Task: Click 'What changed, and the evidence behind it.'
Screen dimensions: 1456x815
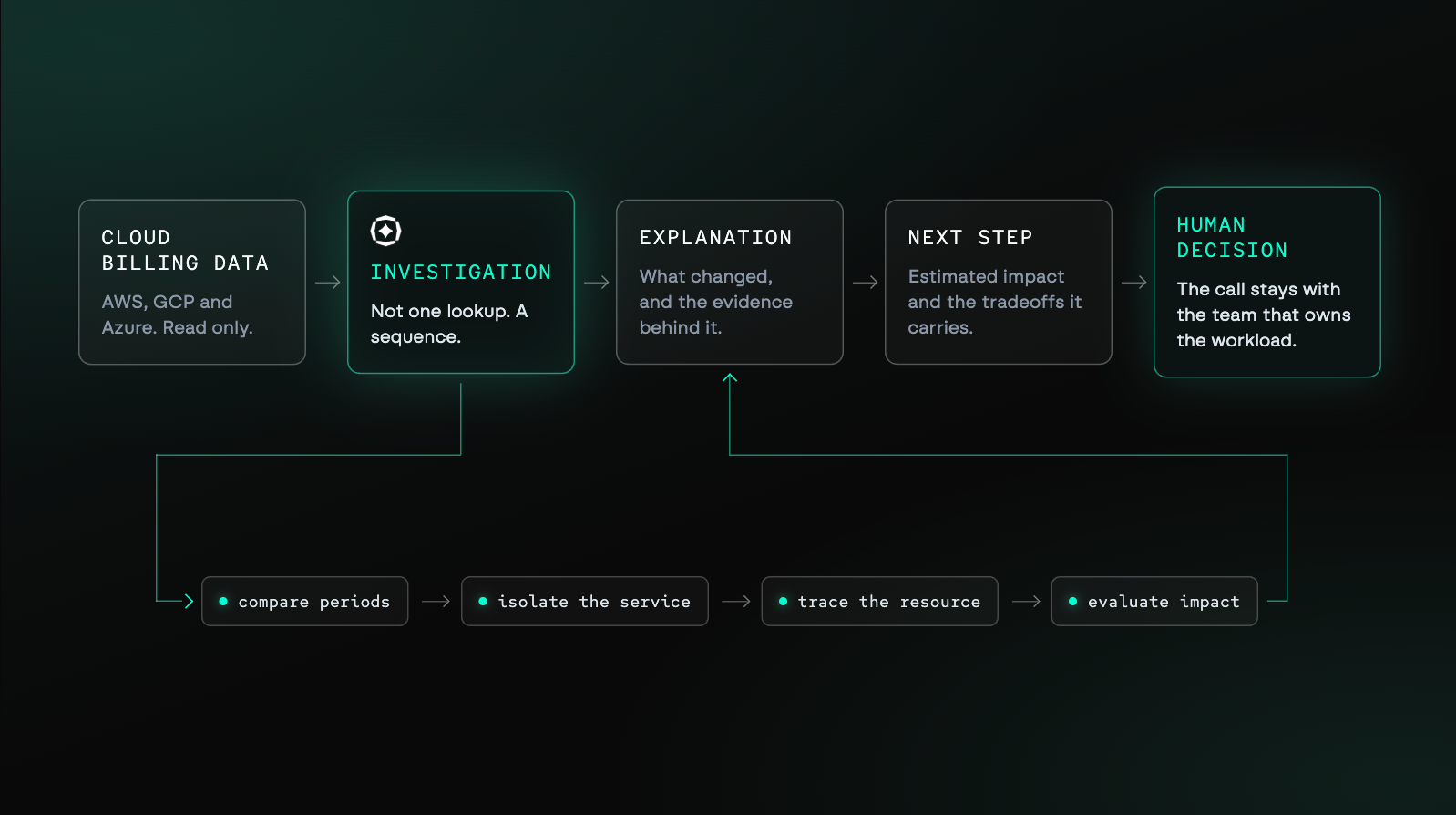Action: (x=716, y=302)
